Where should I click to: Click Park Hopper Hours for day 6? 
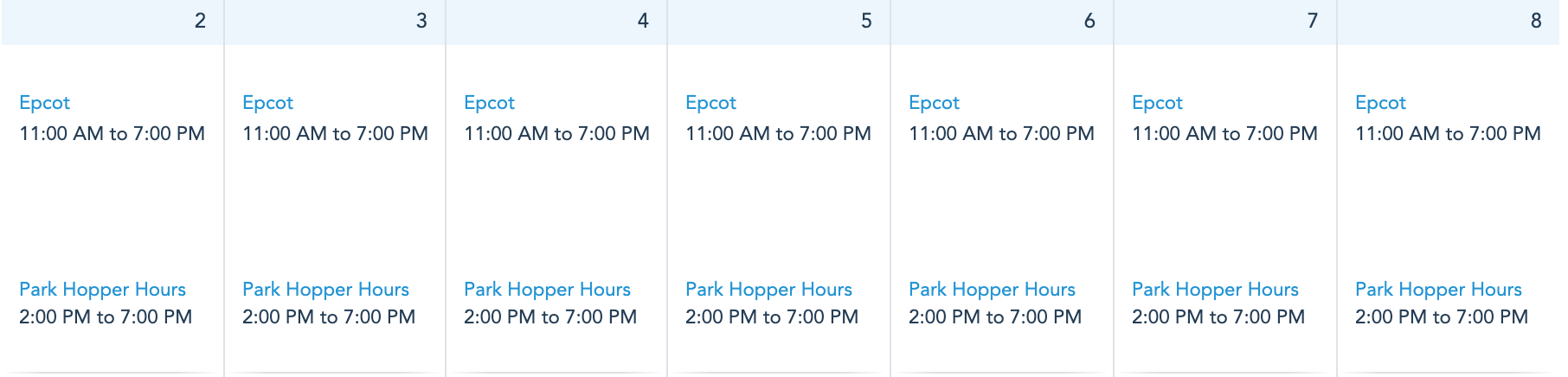tap(992, 290)
